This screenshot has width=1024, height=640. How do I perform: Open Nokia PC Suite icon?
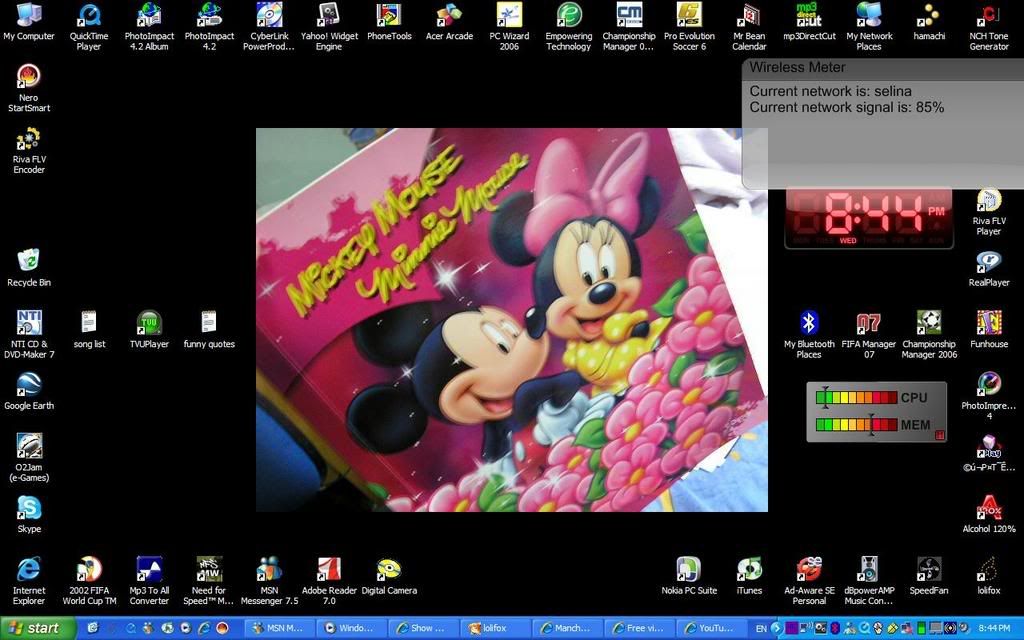pyautogui.click(x=689, y=570)
